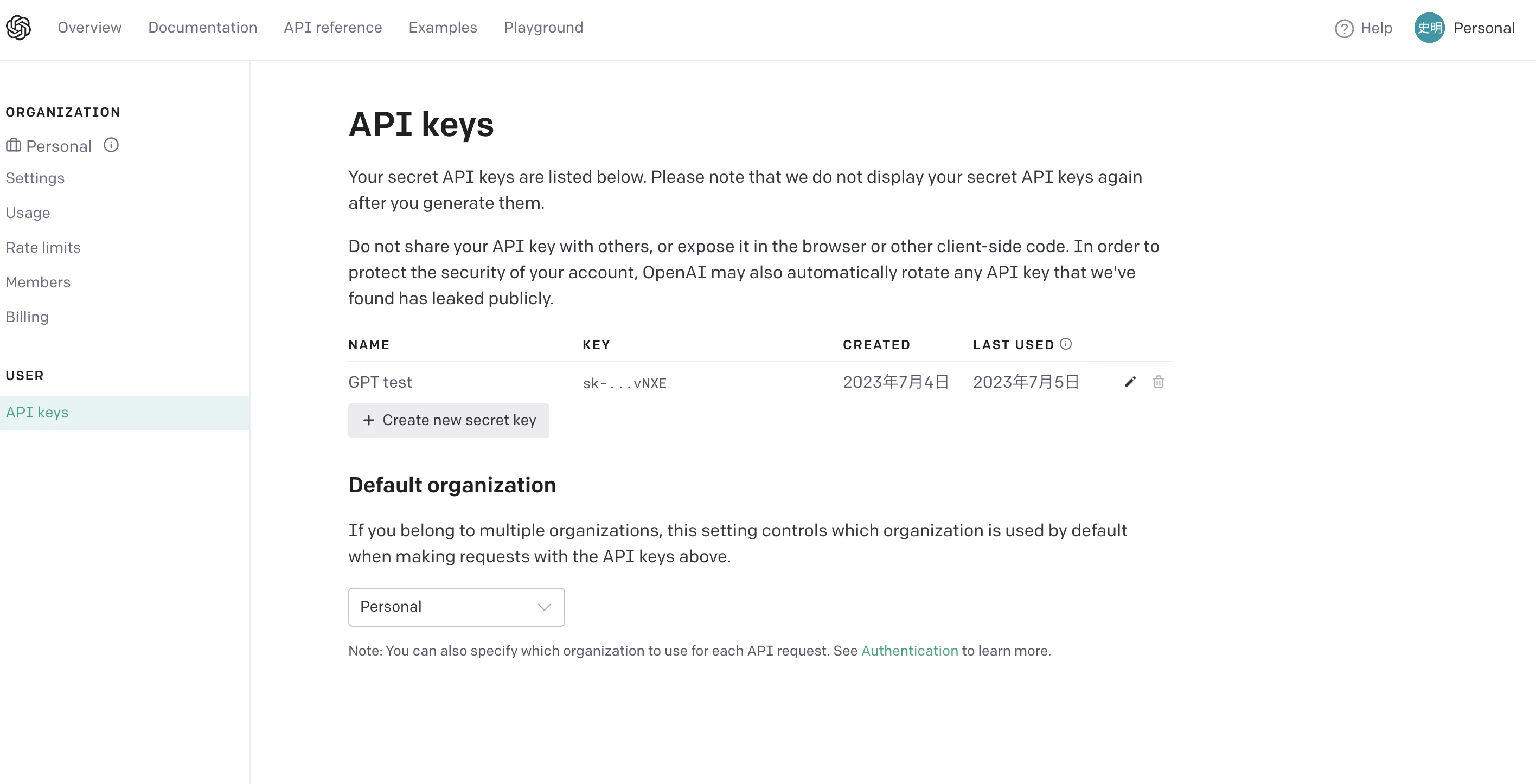Click the USER sidebar section label
This screenshot has height=784, width=1536.
point(24,376)
